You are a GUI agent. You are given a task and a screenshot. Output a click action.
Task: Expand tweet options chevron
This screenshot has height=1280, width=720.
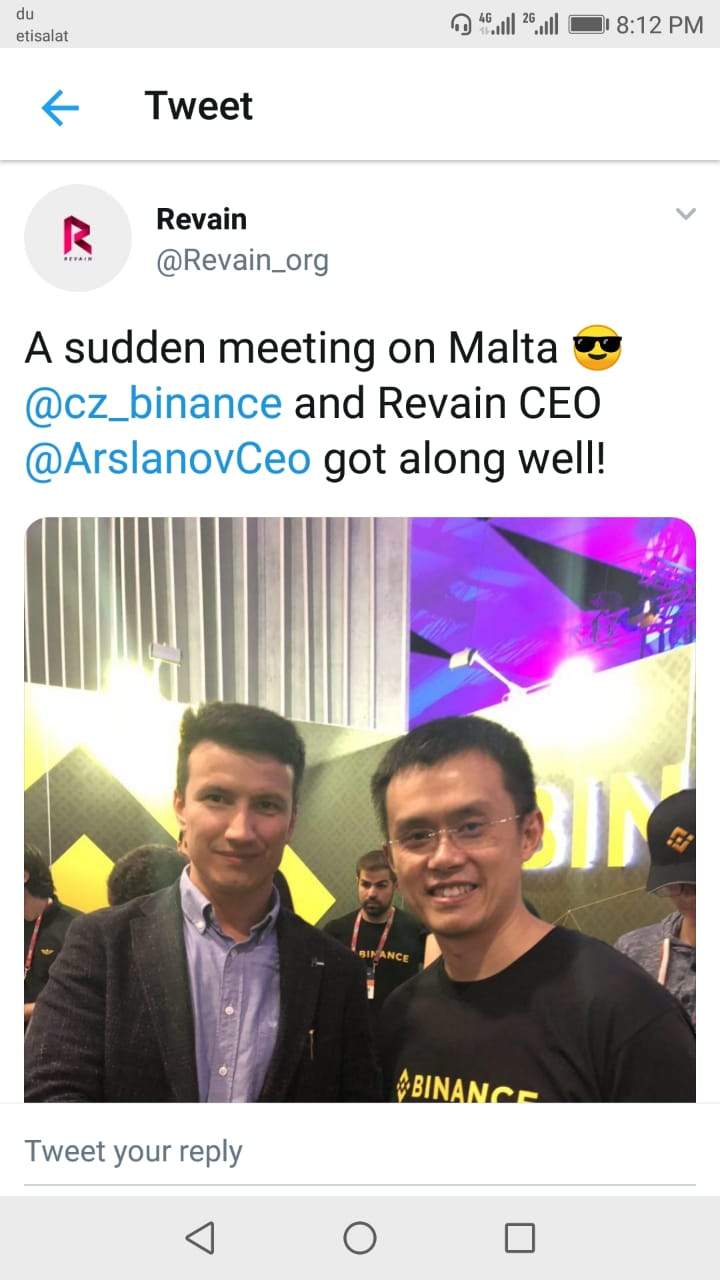(685, 214)
